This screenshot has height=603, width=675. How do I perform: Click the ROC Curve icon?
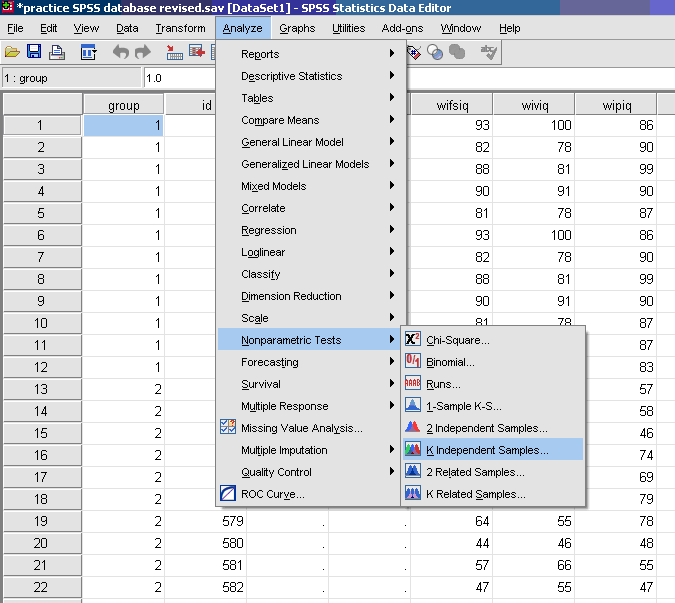(x=228, y=493)
